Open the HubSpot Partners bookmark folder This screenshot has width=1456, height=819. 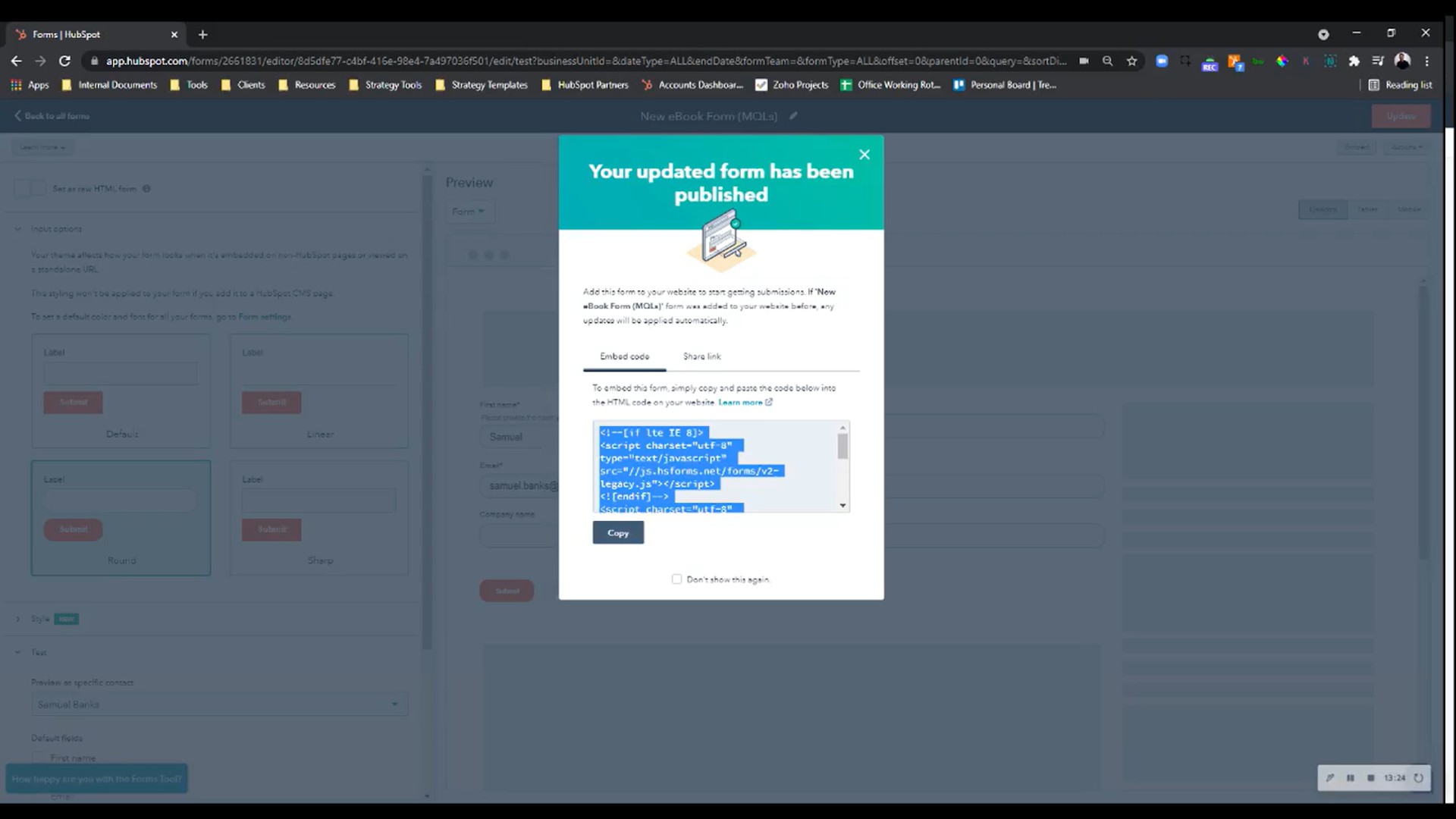click(x=585, y=85)
